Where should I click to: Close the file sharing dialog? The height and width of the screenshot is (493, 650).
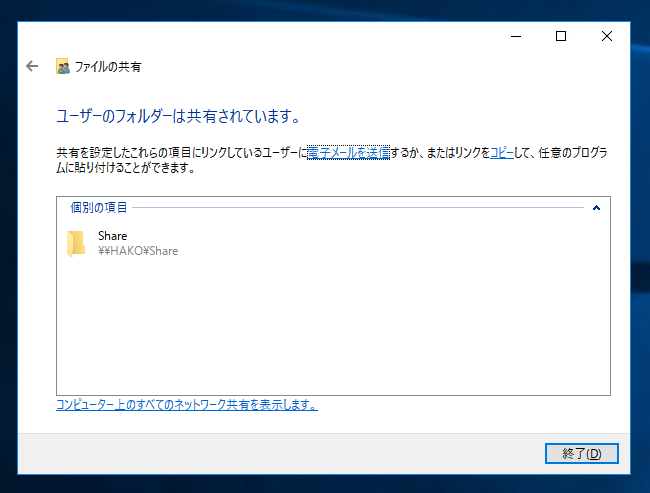click(x=607, y=36)
